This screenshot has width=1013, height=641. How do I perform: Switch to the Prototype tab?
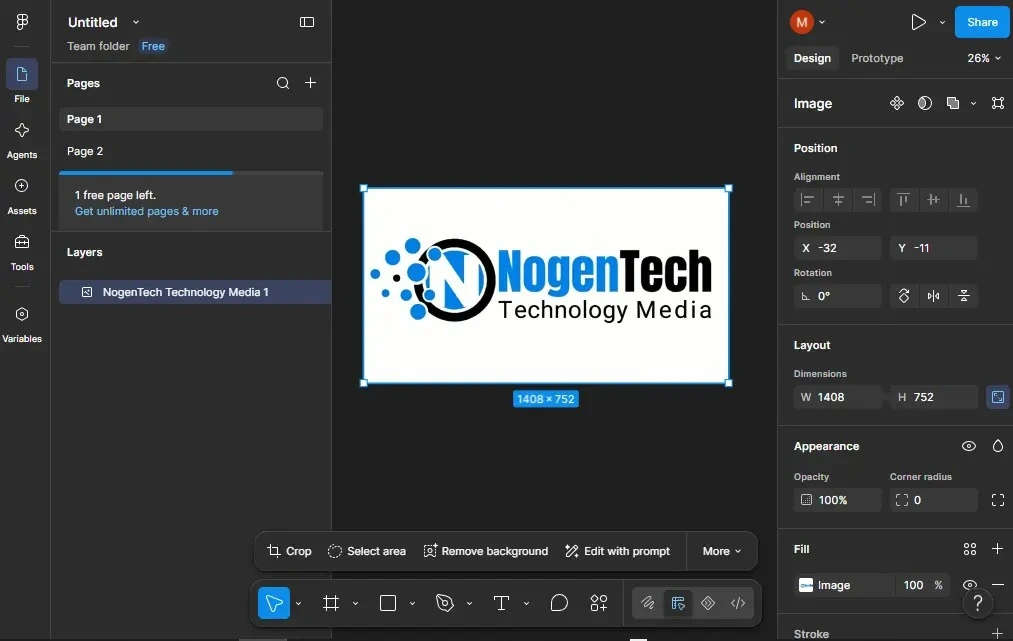click(877, 58)
